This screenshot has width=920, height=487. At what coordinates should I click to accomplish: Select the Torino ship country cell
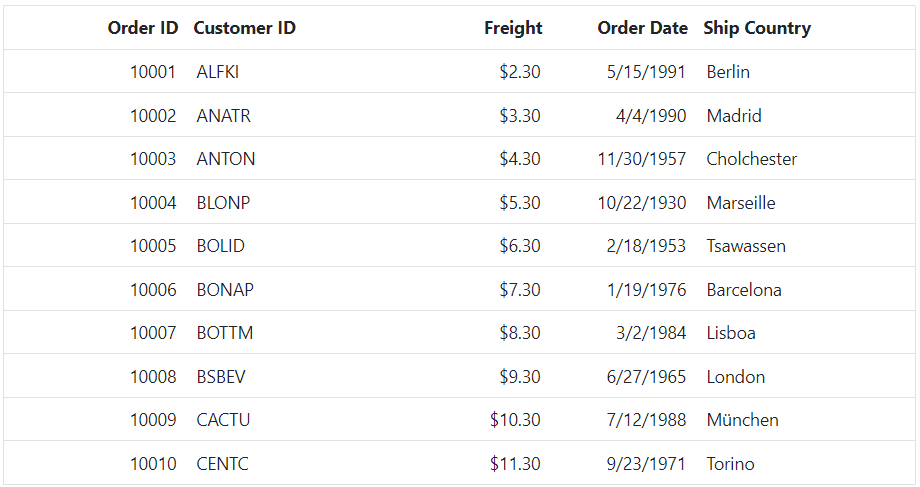click(x=730, y=464)
